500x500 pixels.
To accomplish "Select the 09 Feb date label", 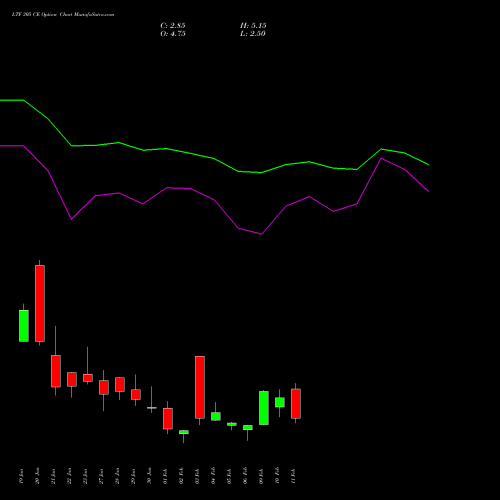I will (x=262, y=476).
